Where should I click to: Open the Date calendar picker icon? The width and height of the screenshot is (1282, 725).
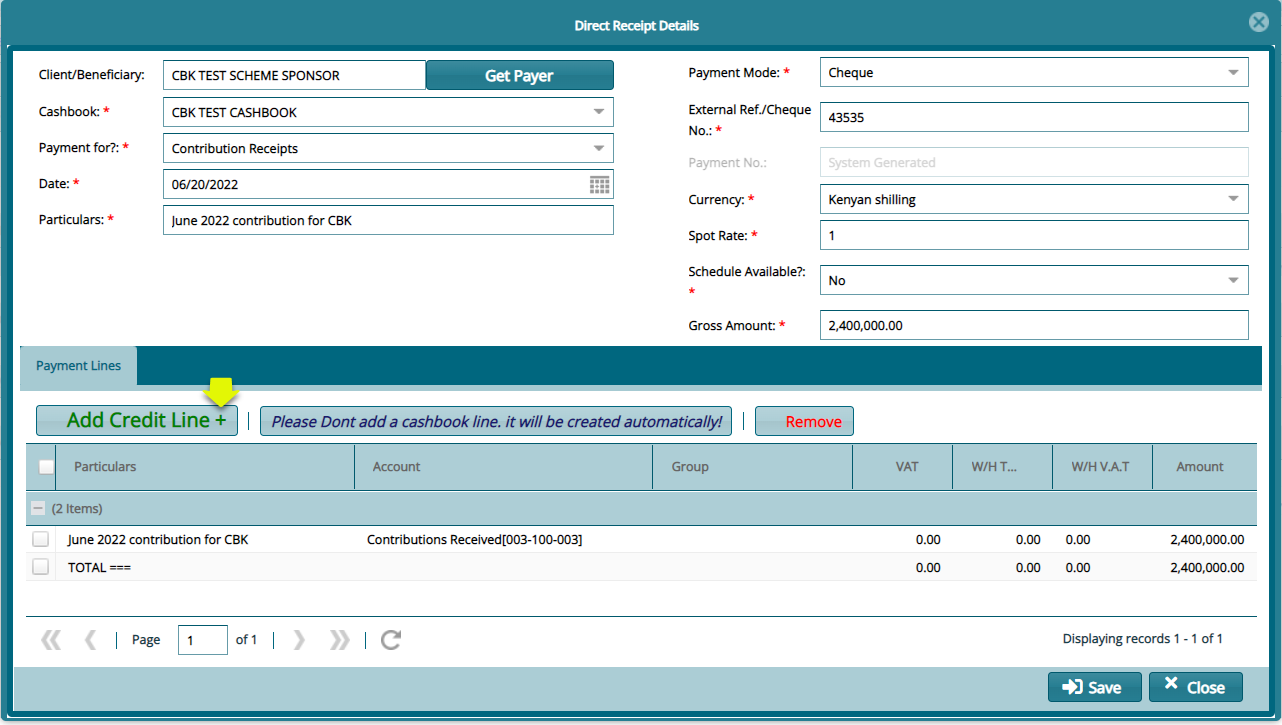click(599, 184)
